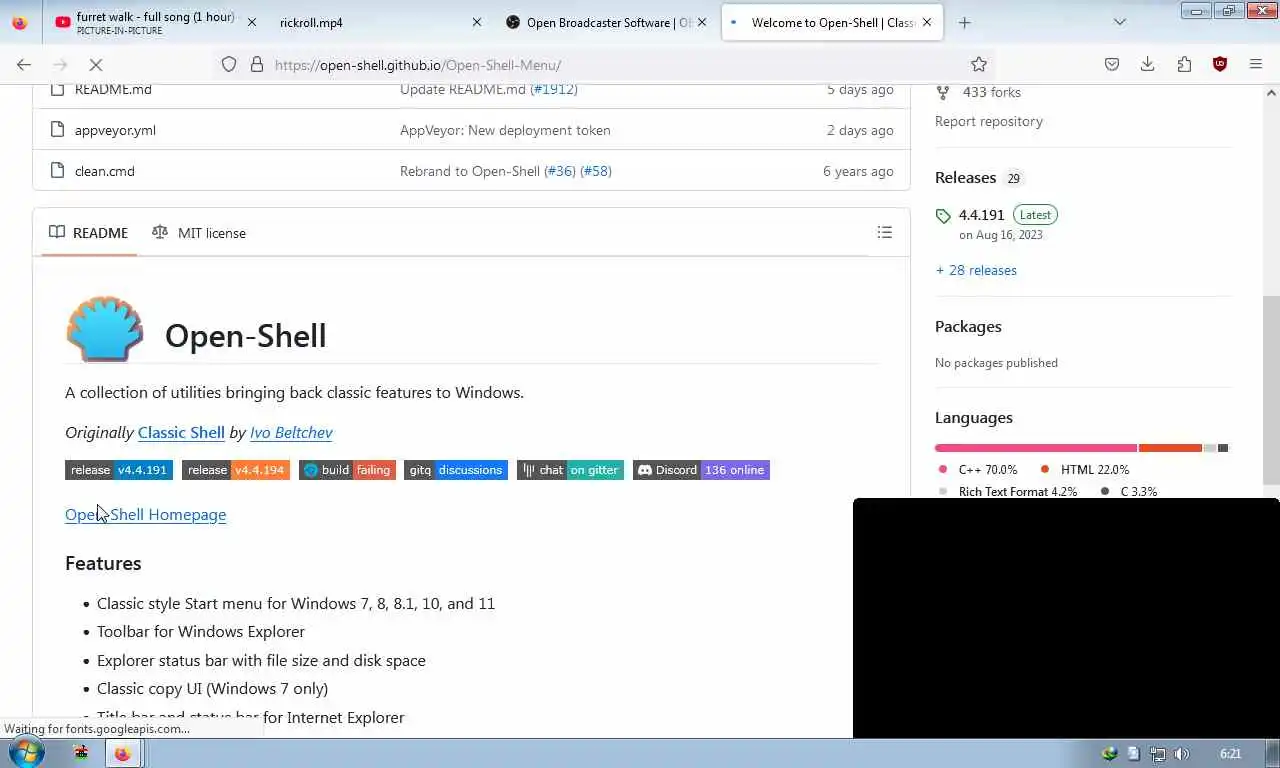Open the appveyor.yml file
This screenshot has height=768, width=1280.
(115, 130)
